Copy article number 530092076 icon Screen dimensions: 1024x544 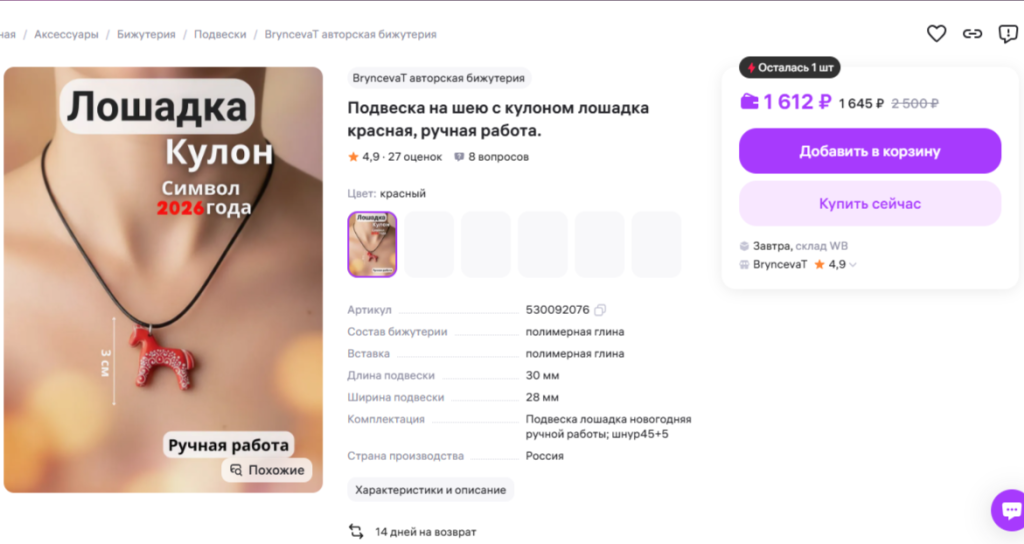pyautogui.click(x=600, y=310)
